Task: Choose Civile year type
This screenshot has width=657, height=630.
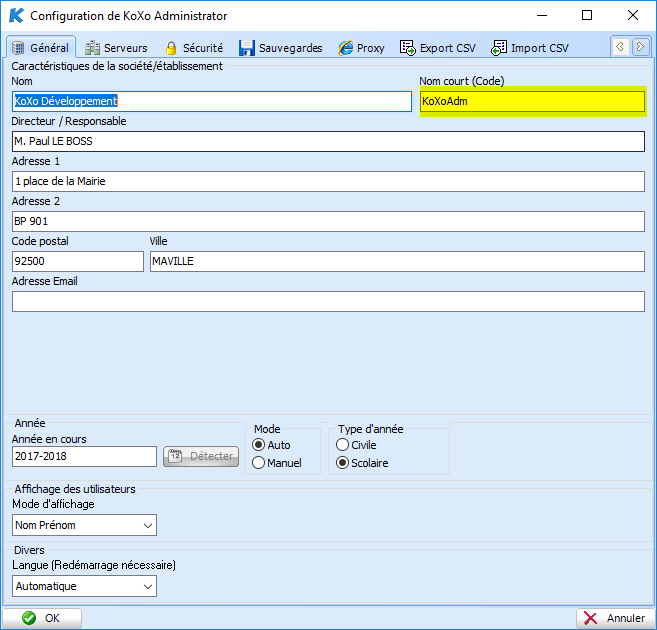Action: click(342, 445)
